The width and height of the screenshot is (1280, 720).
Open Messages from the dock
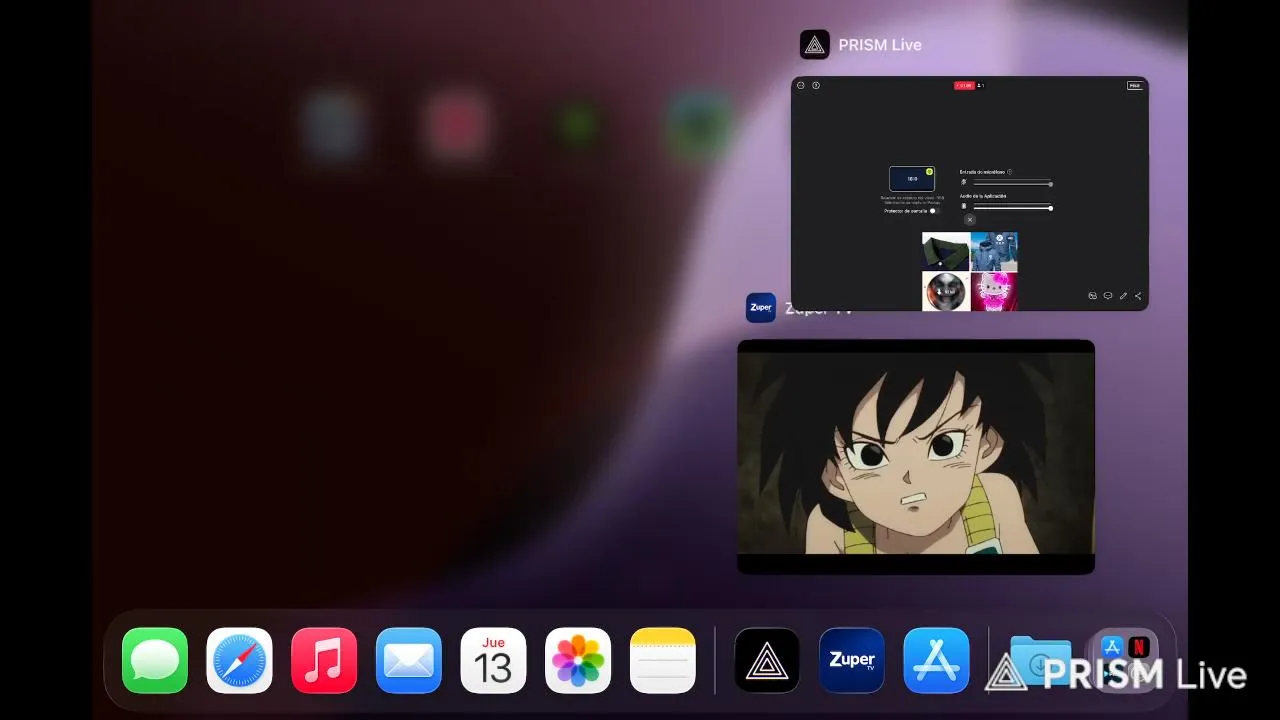[x=155, y=660]
